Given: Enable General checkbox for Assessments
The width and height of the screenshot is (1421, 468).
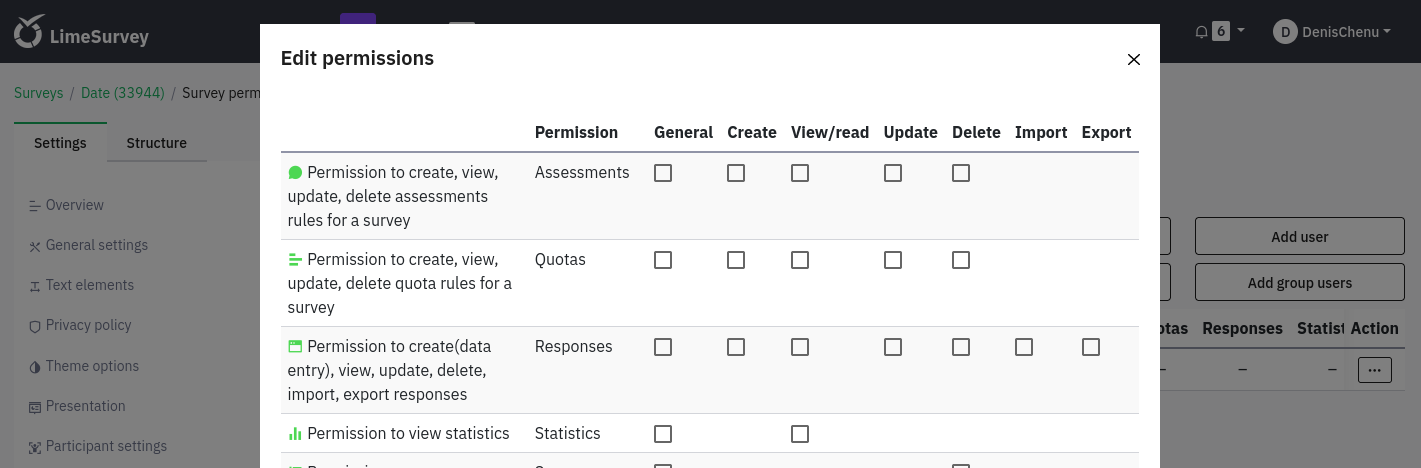Looking at the screenshot, I should point(663,173).
